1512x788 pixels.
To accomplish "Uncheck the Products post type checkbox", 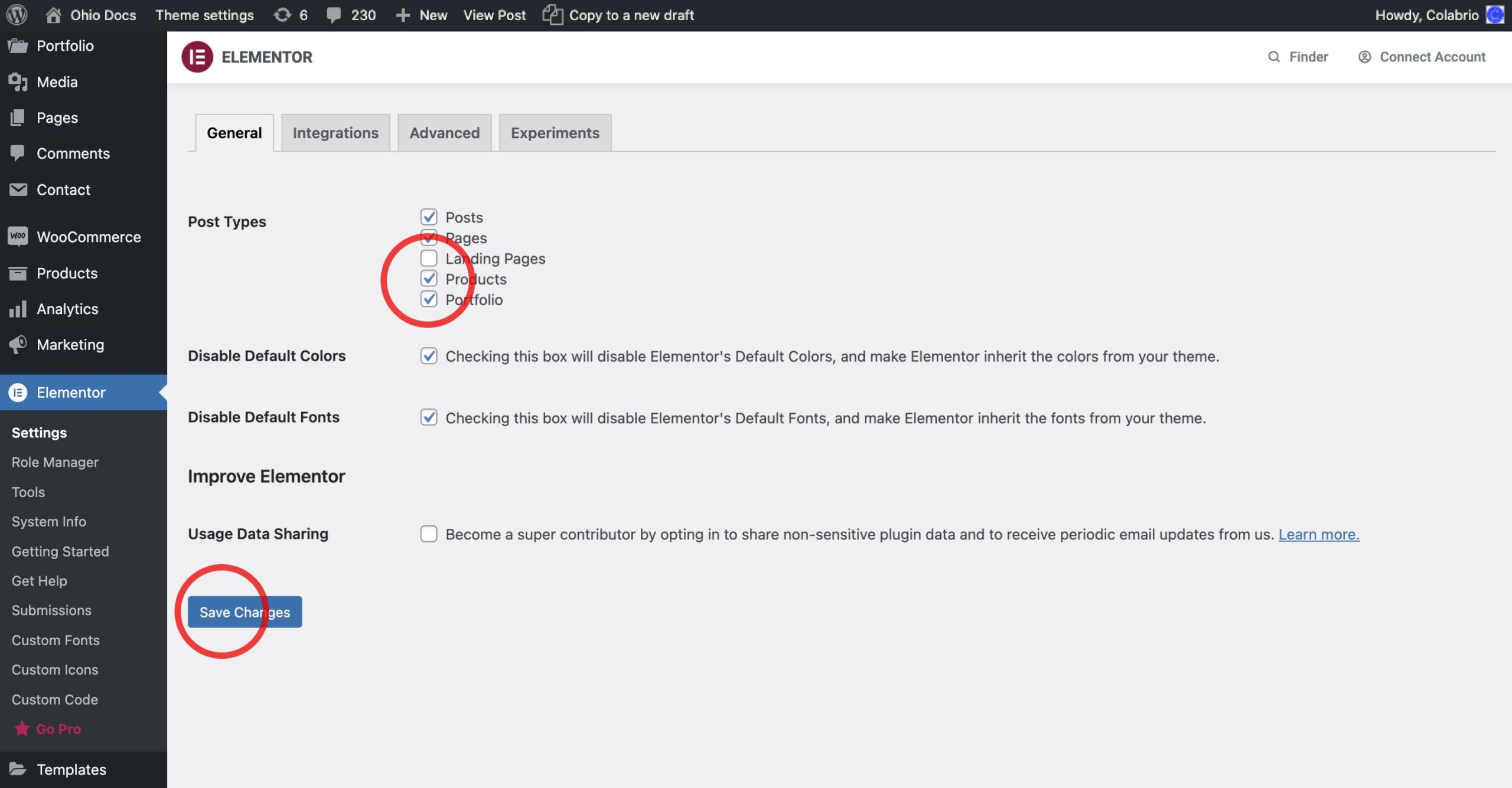I will click(x=429, y=279).
